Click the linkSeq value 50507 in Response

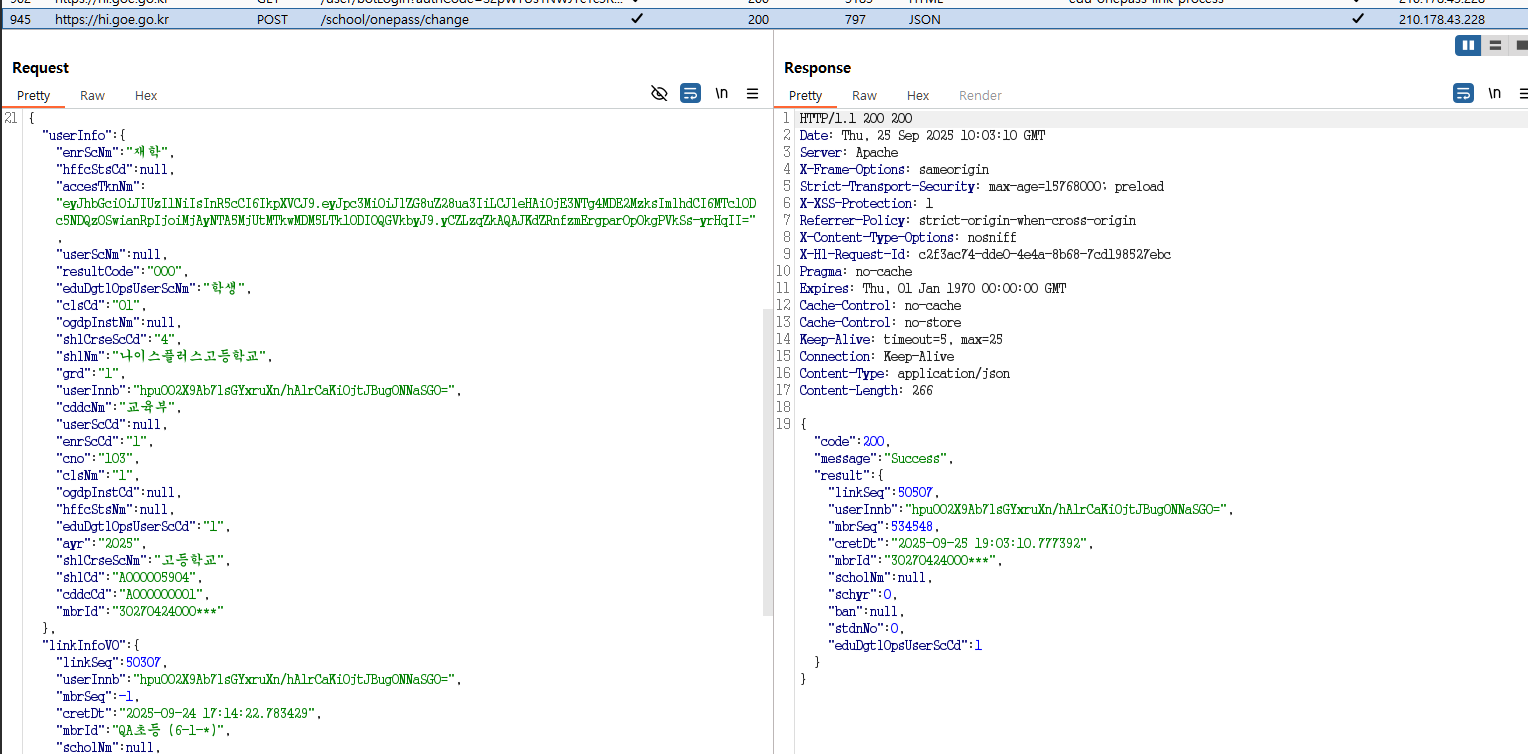(x=919, y=492)
